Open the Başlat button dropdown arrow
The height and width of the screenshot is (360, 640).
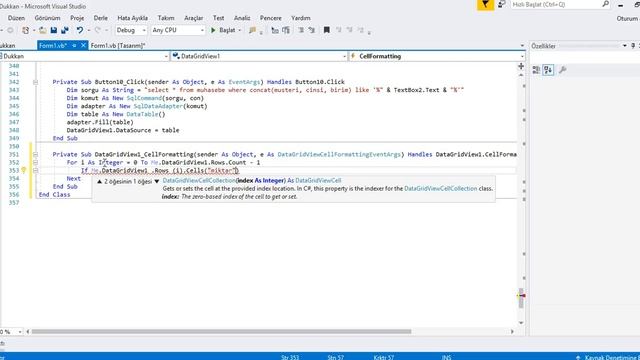pos(240,30)
